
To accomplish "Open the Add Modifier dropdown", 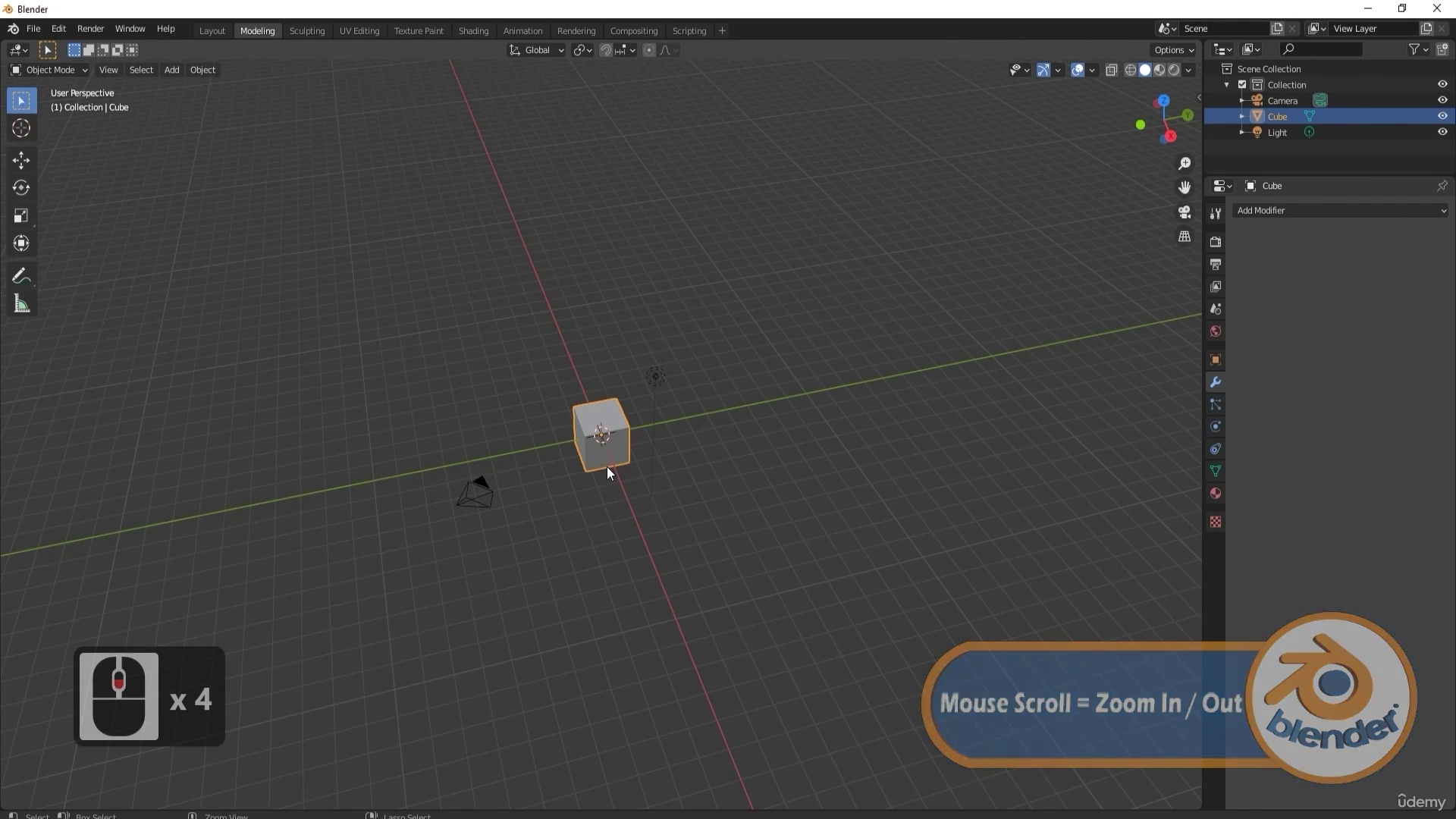I will pos(1341,211).
